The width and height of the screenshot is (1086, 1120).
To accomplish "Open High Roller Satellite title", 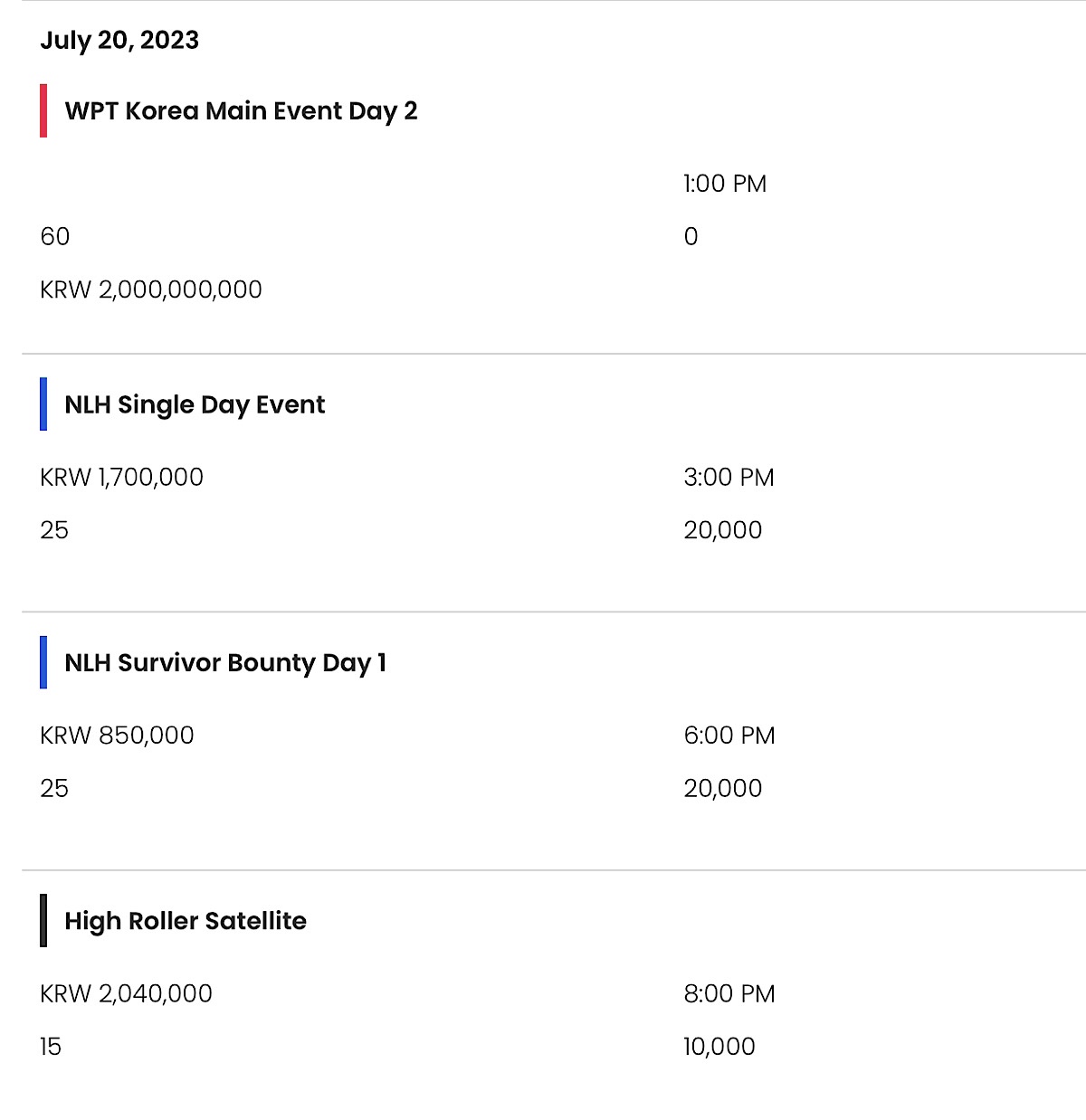I will point(186,921).
